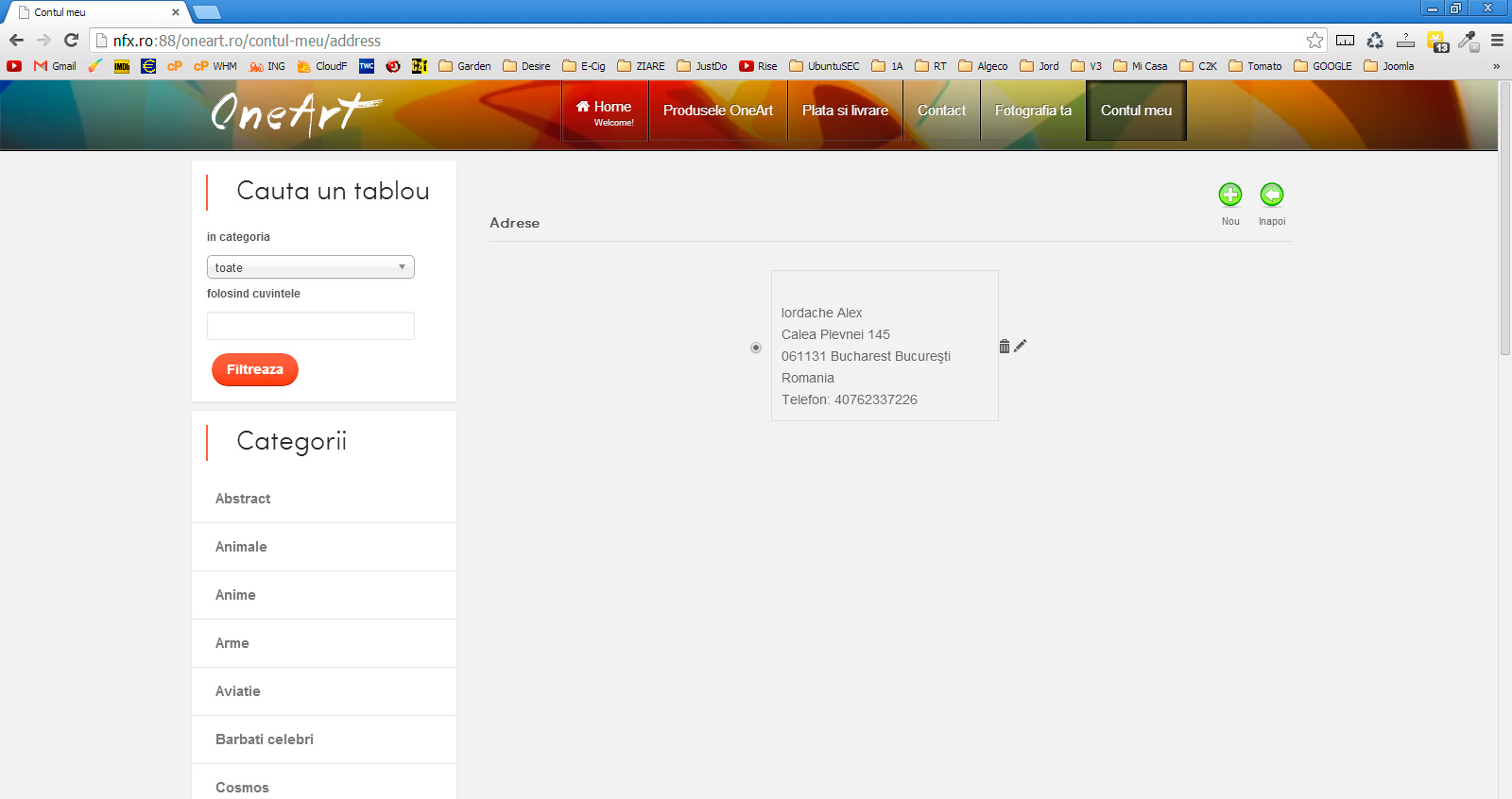Expand the ZIARE bookmarks folder

[642, 66]
